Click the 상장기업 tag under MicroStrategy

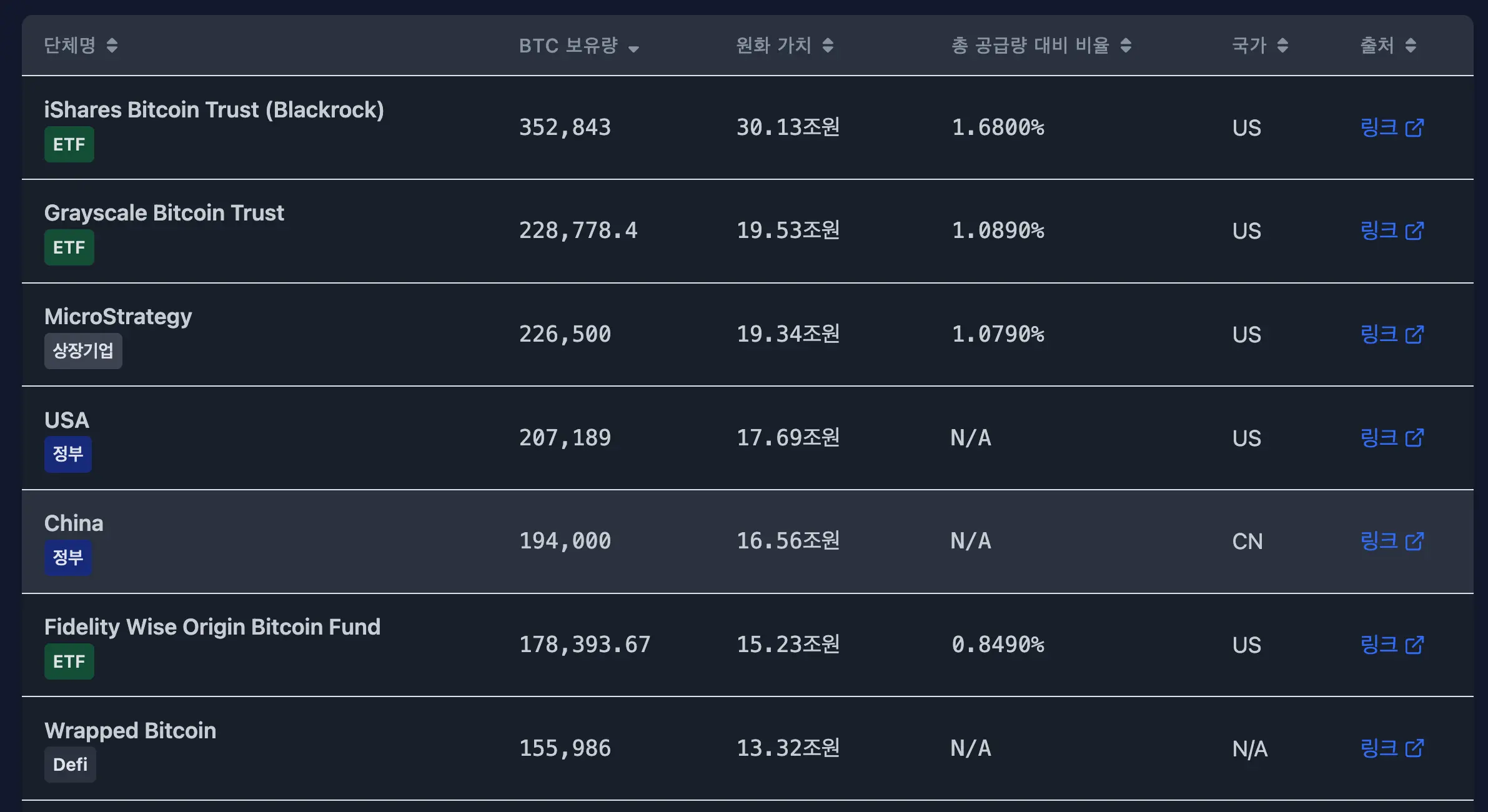pos(83,351)
